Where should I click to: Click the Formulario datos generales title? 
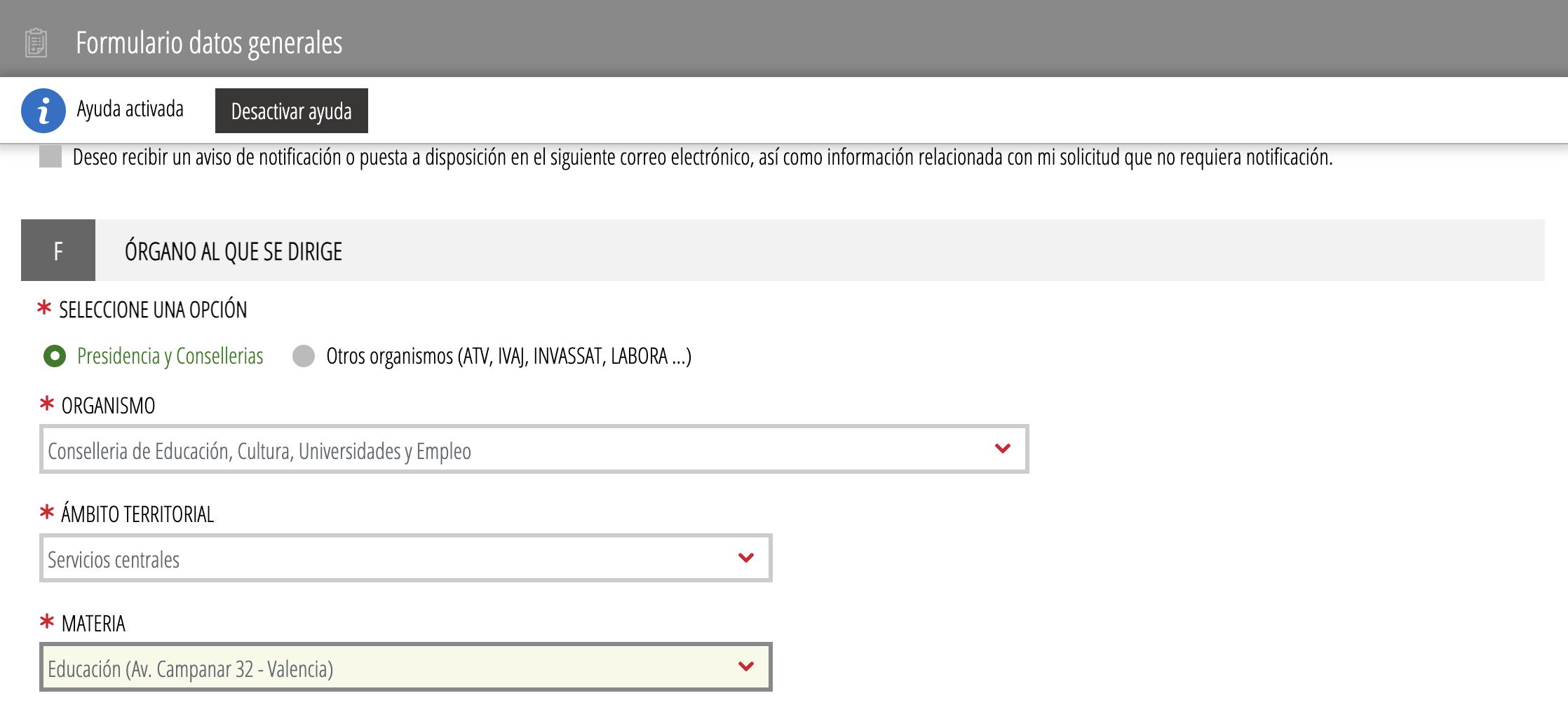[209, 43]
